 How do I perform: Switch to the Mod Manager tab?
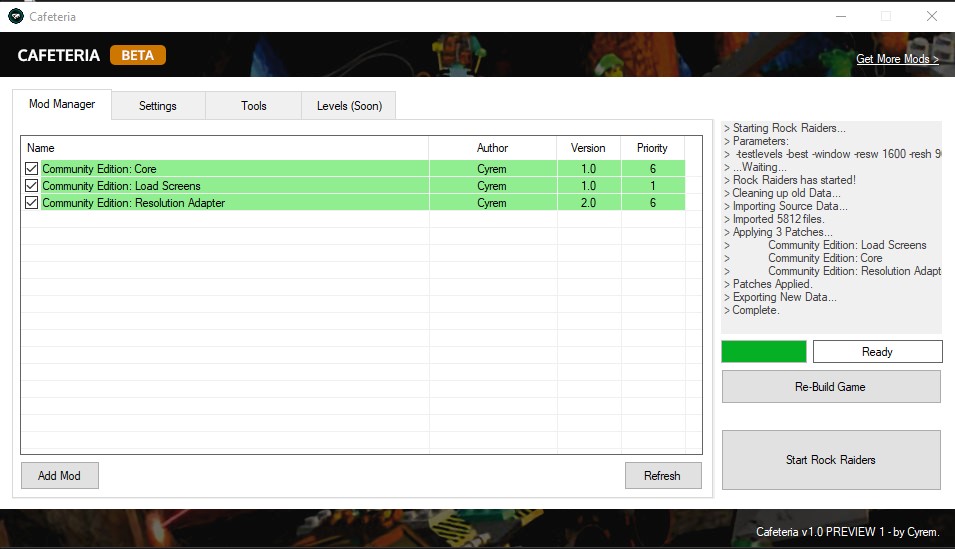pyautogui.click(x=62, y=104)
